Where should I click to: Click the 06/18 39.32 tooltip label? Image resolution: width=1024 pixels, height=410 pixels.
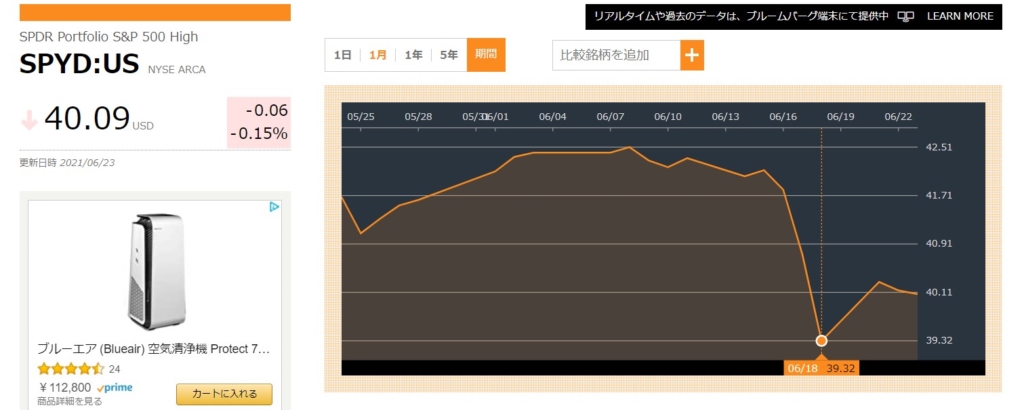pos(821,368)
